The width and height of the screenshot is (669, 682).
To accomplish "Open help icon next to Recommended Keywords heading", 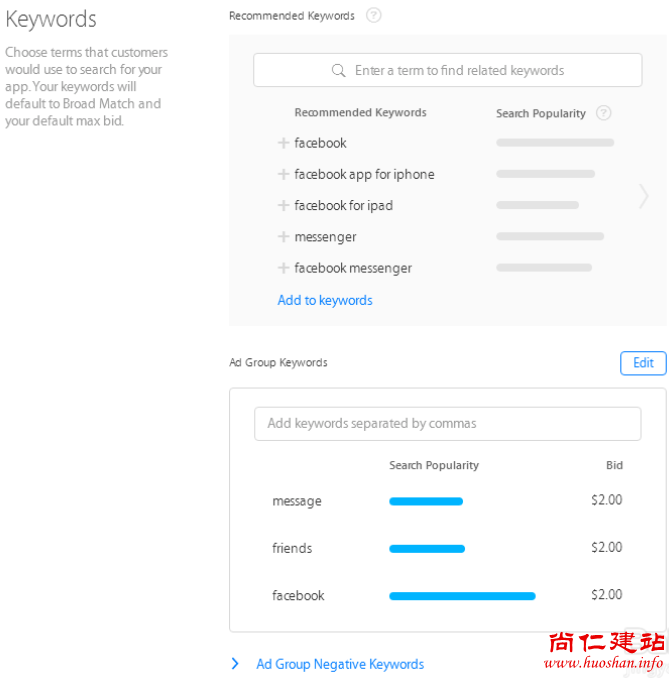I will (373, 15).
